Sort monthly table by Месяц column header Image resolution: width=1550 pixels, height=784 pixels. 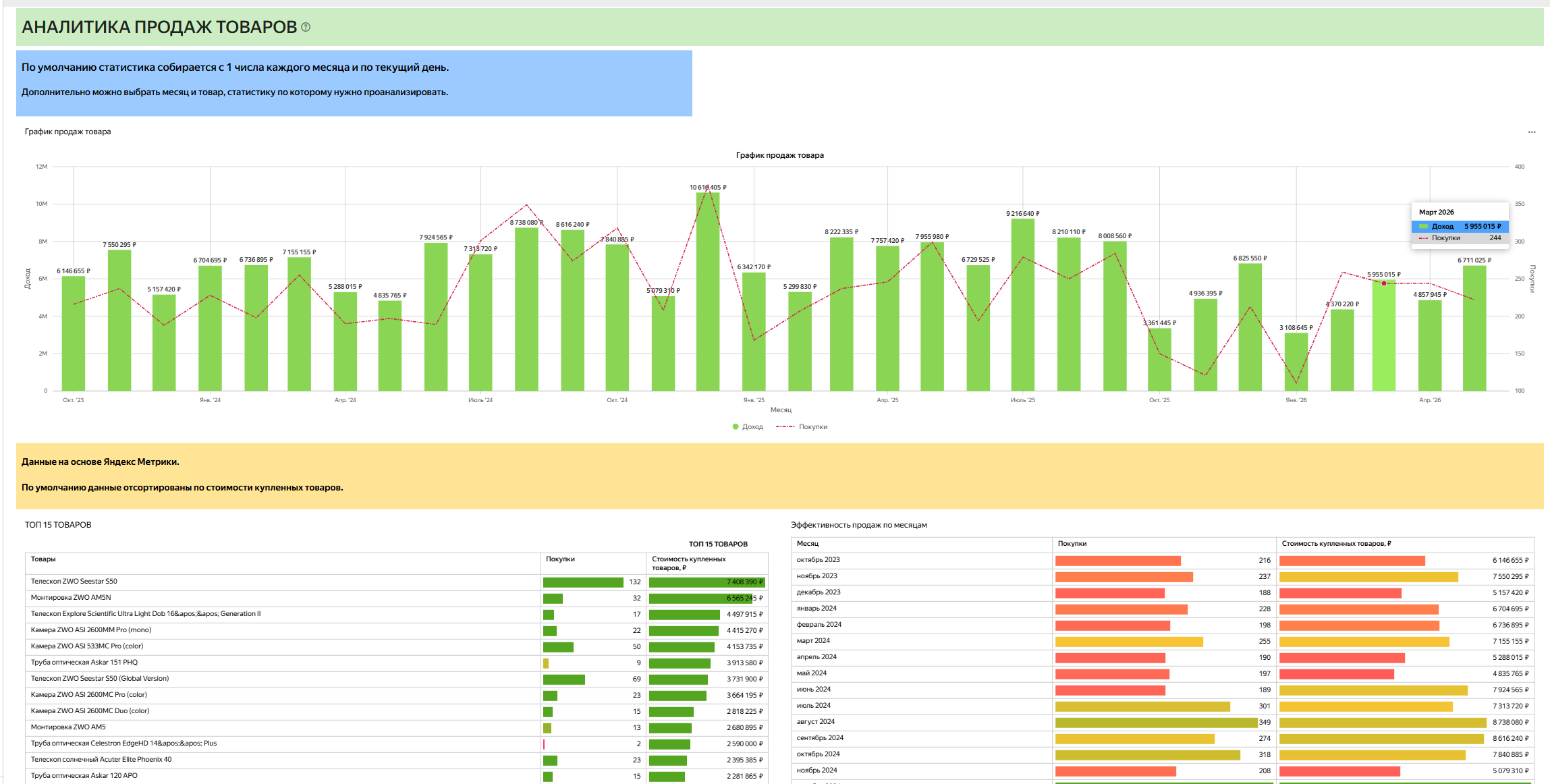point(807,544)
